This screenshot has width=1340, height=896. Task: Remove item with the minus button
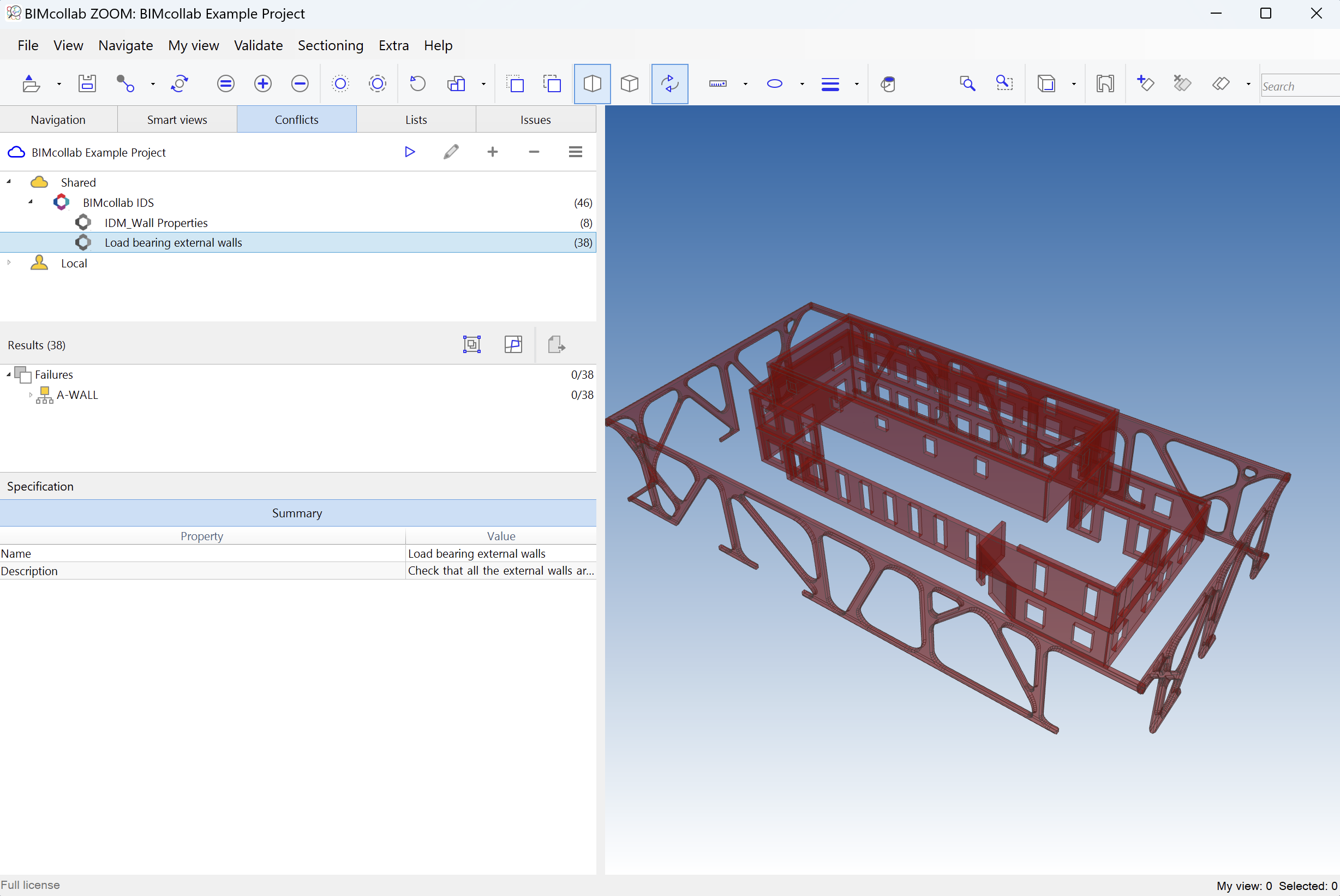534,152
